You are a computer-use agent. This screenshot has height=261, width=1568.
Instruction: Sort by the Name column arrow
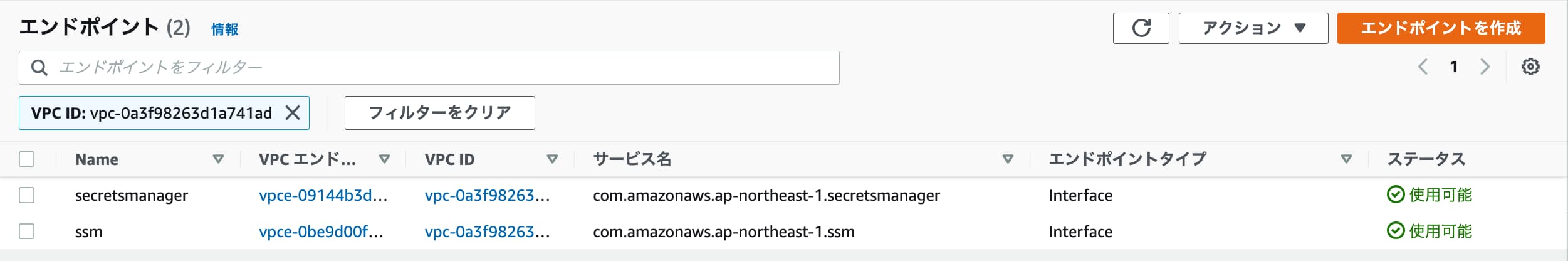[x=218, y=159]
